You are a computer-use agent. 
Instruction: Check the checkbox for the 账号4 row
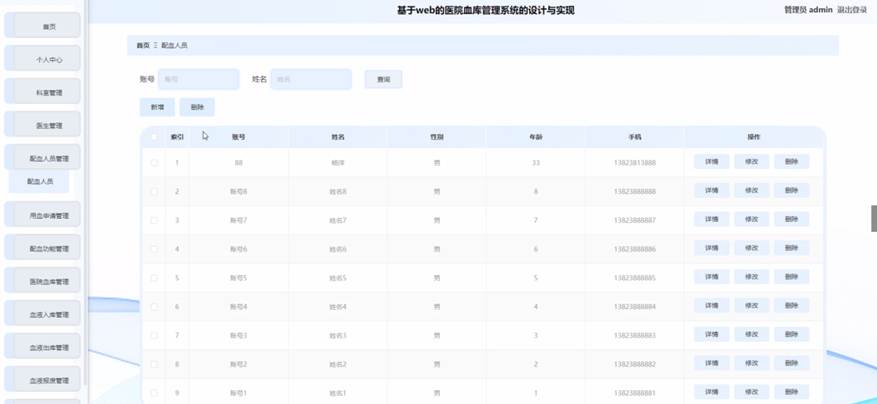154,307
